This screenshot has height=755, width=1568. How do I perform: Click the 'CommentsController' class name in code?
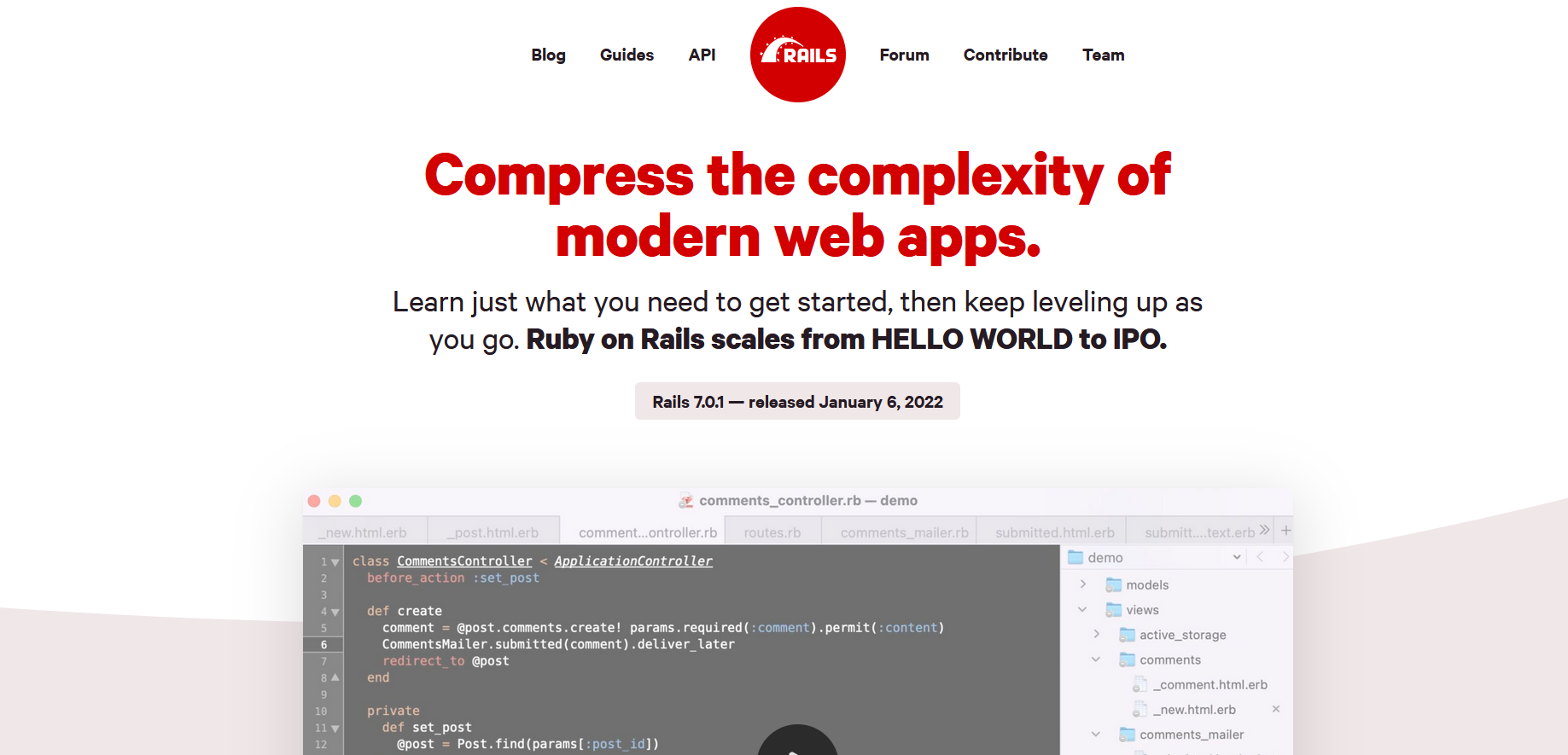[464, 560]
